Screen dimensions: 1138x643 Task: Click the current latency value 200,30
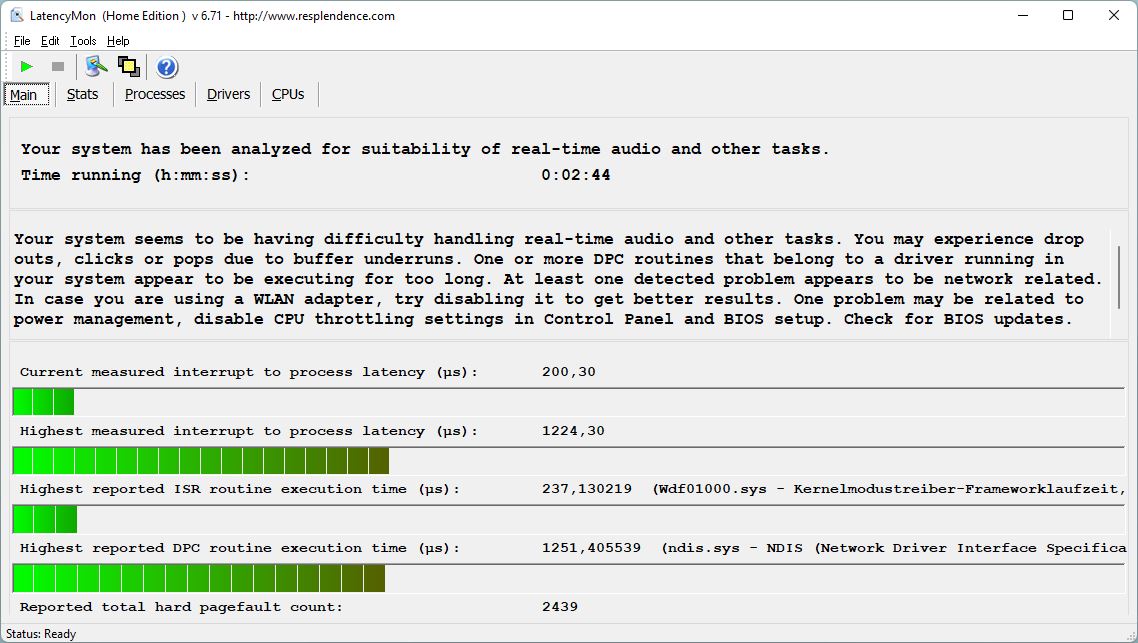pyautogui.click(x=568, y=372)
